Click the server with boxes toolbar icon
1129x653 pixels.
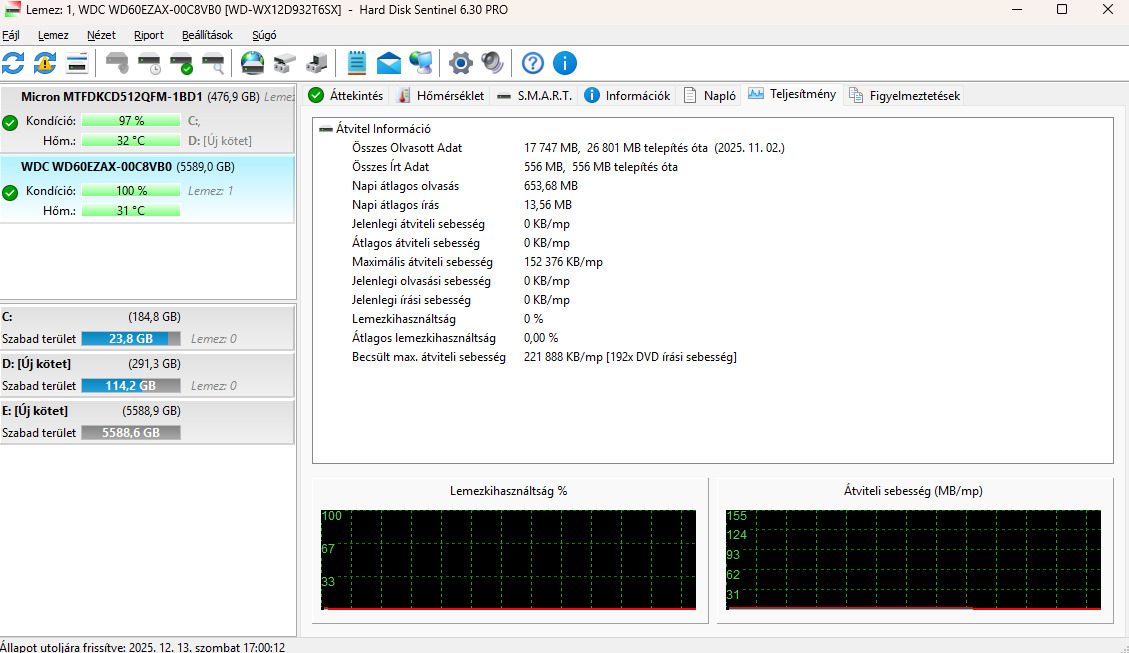coord(316,63)
